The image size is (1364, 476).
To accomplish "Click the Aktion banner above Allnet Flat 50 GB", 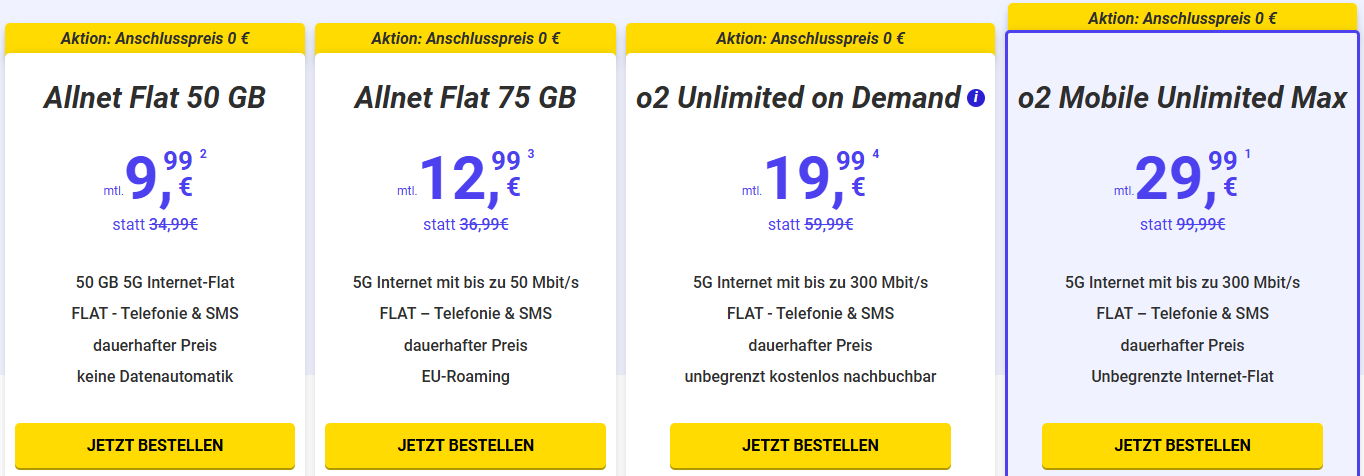I will coord(155,39).
